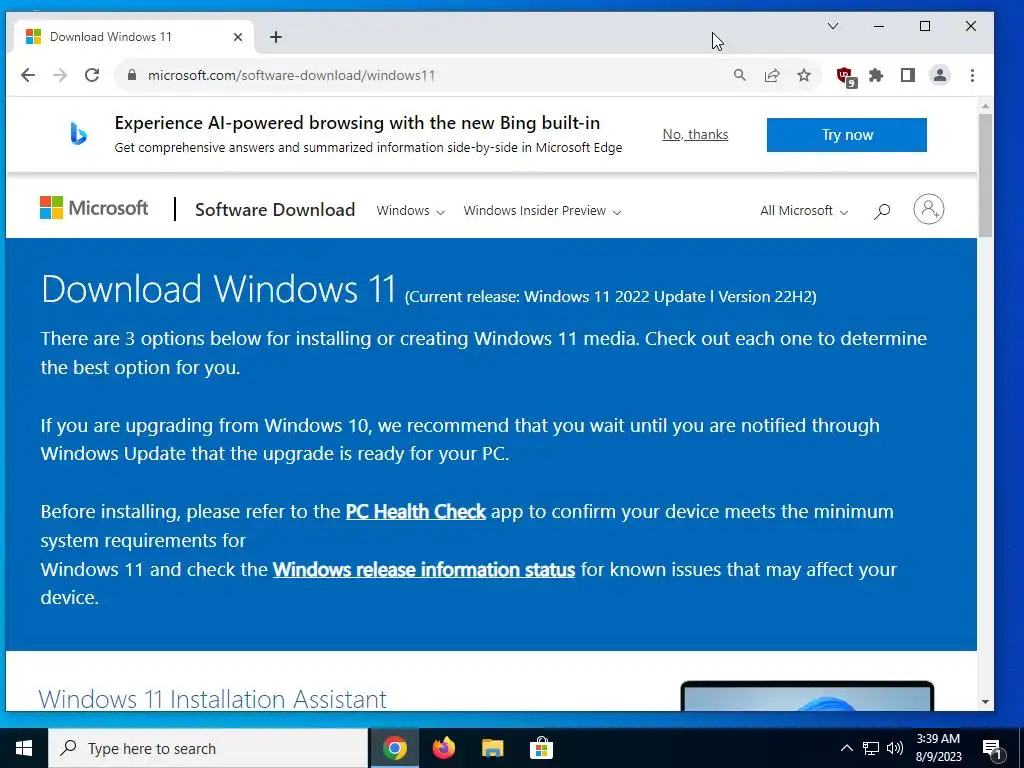This screenshot has height=768, width=1024.
Task: Click the Type here to search box
Action: [208, 748]
